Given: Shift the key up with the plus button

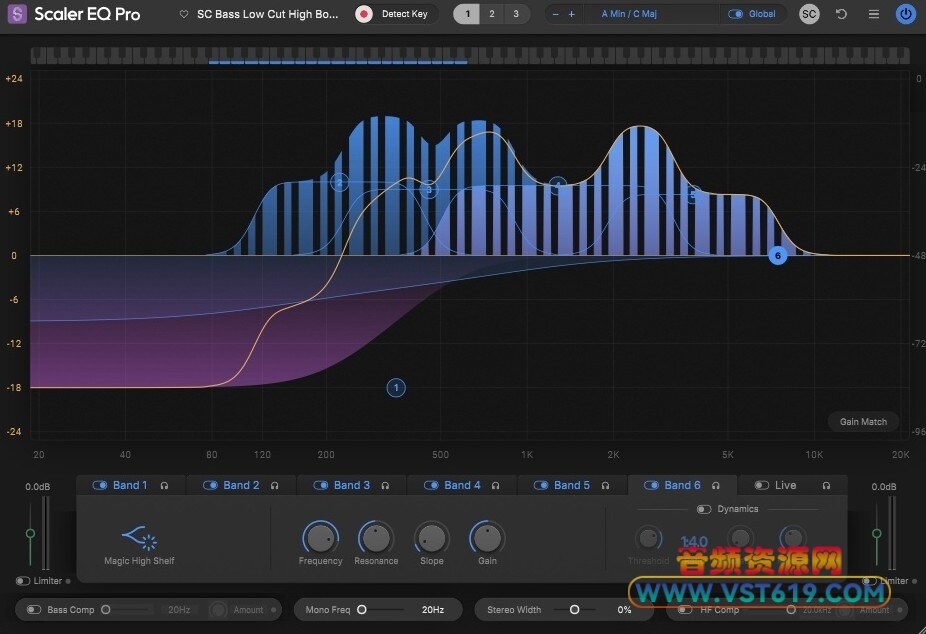Looking at the screenshot, I should click(x=571, y=14).
